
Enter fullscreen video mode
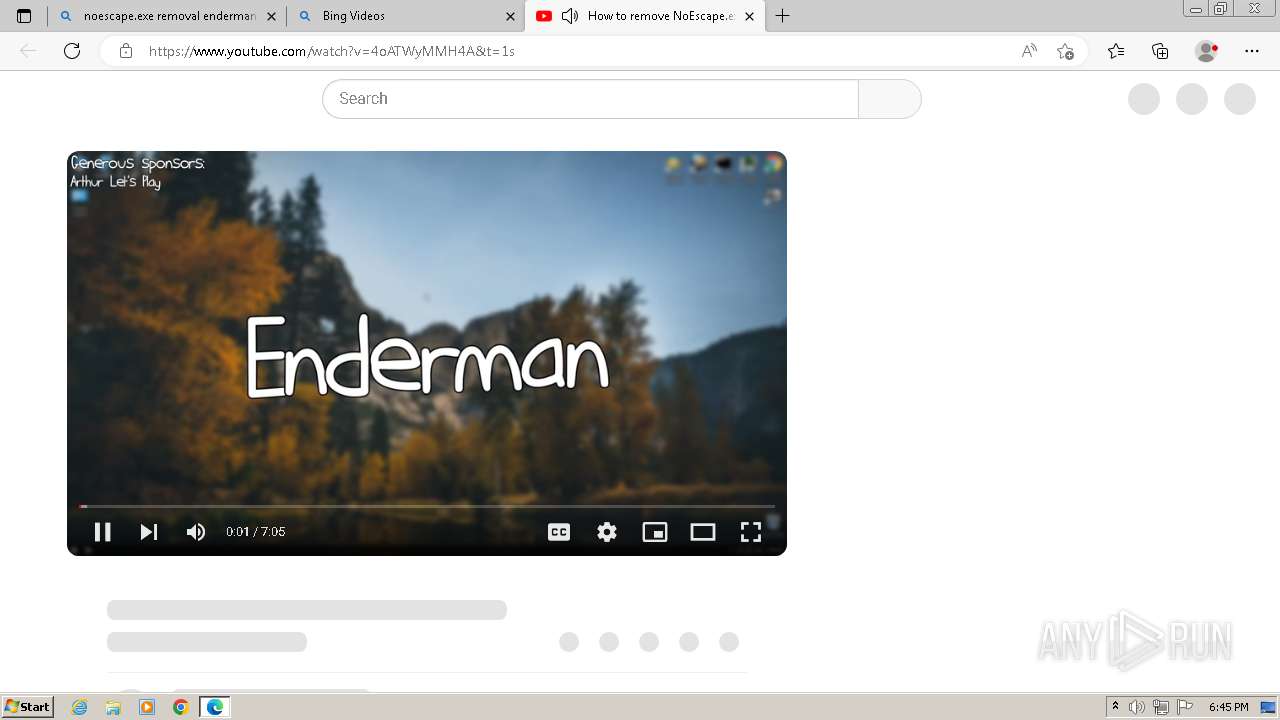(751, 532)
